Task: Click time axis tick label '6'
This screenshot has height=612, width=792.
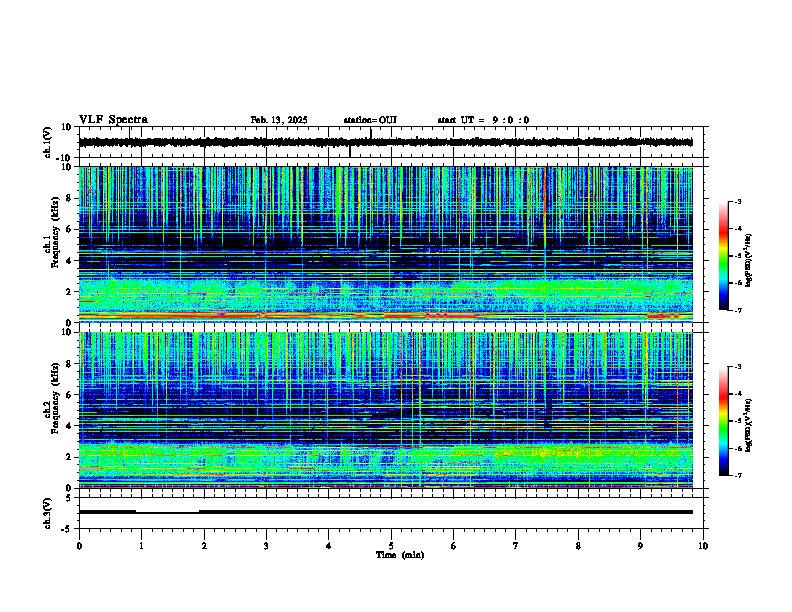Action: tap(454, 546)
